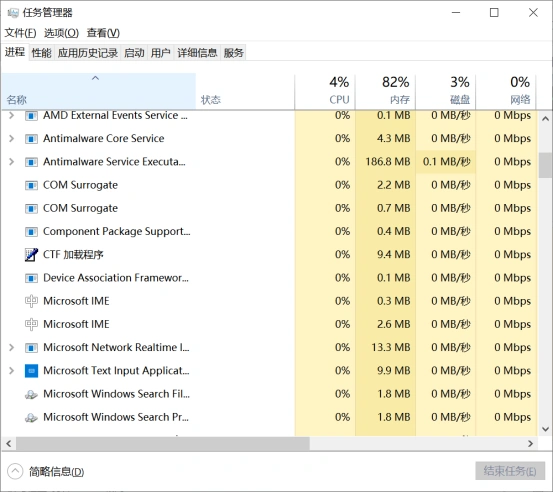
Task: Expand the AMD External Events Service row
Action: point(11,115)
